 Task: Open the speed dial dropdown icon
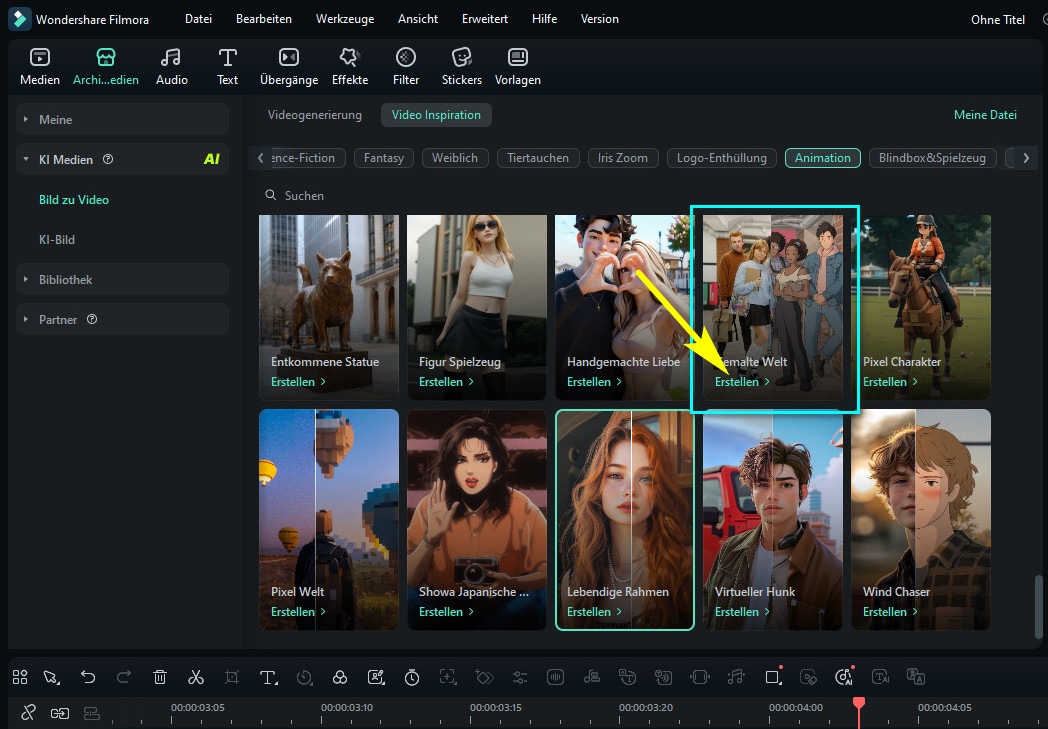[x=304, y=677]
